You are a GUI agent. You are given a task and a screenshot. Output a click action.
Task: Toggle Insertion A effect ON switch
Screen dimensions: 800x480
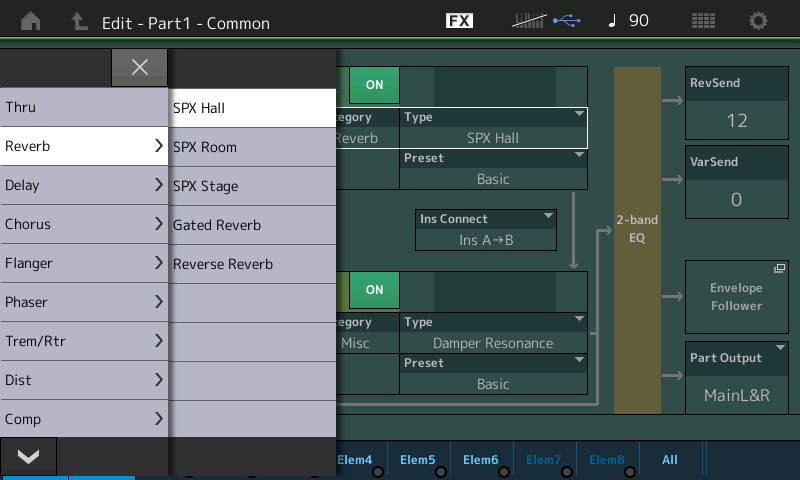(374, 85)
